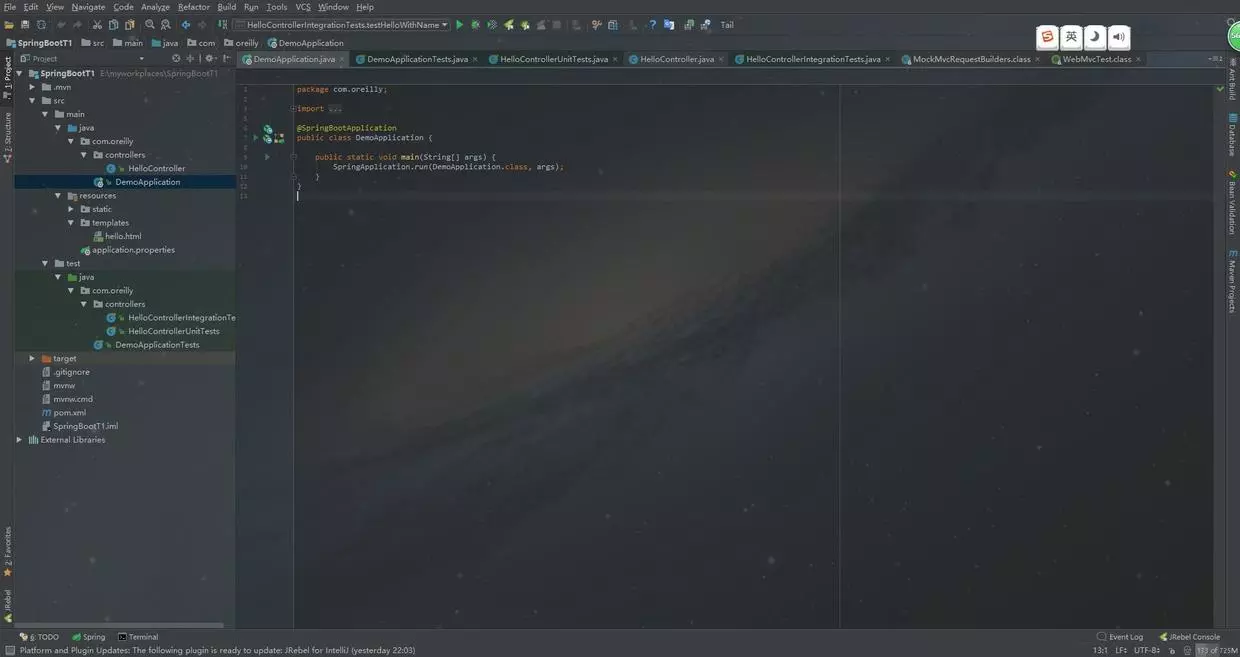Click the inspection profile icon in status bar
The height and width of the screenshot is (657, 1240).
pyautogui.click(x=1186, y=650)
